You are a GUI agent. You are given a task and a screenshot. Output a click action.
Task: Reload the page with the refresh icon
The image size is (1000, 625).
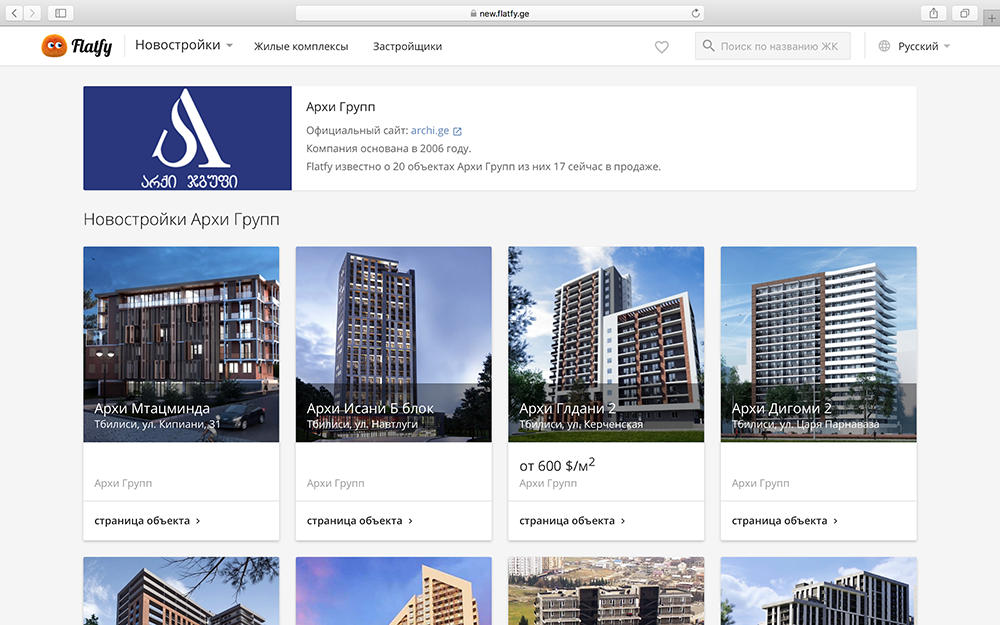pos(695,13)
